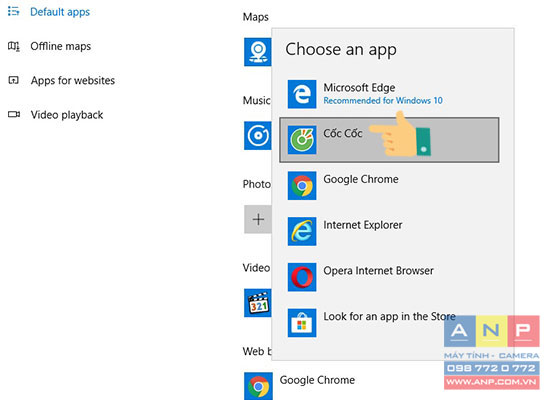Click Recommended for Windows 10 text
This screenshot has height=400, width=550.
(x=383, y=101)
